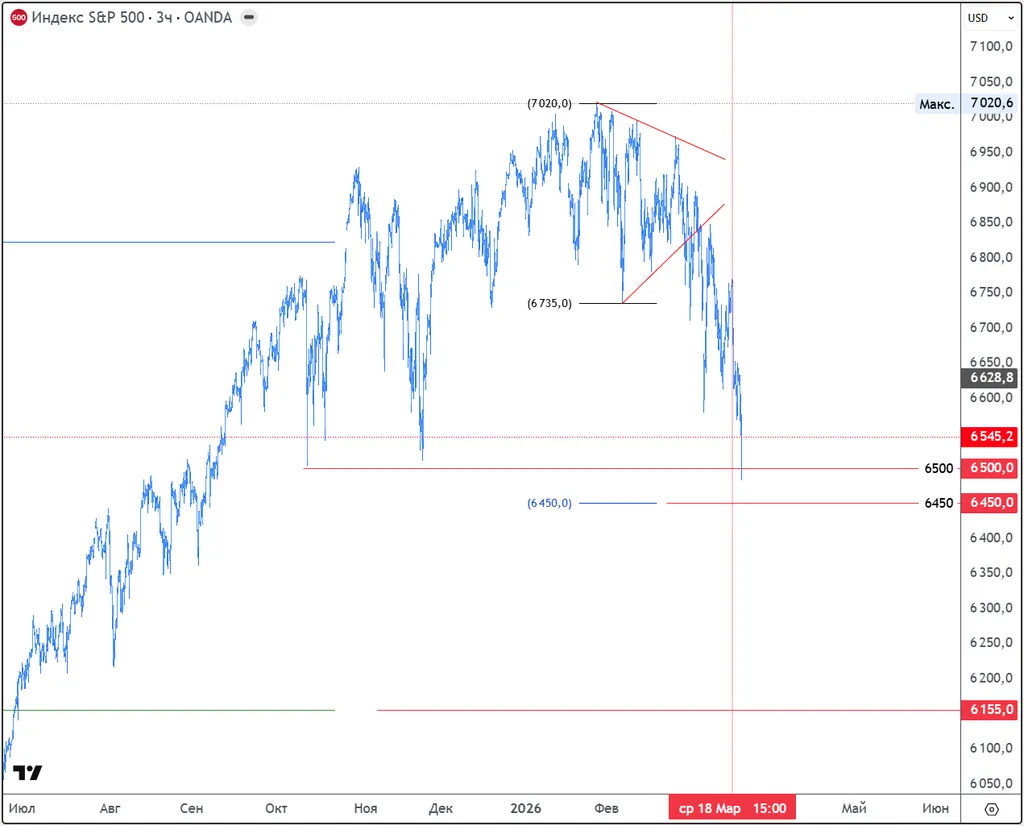
Task: Collapse the chart legend with minus button
Action: coord(248,18)
